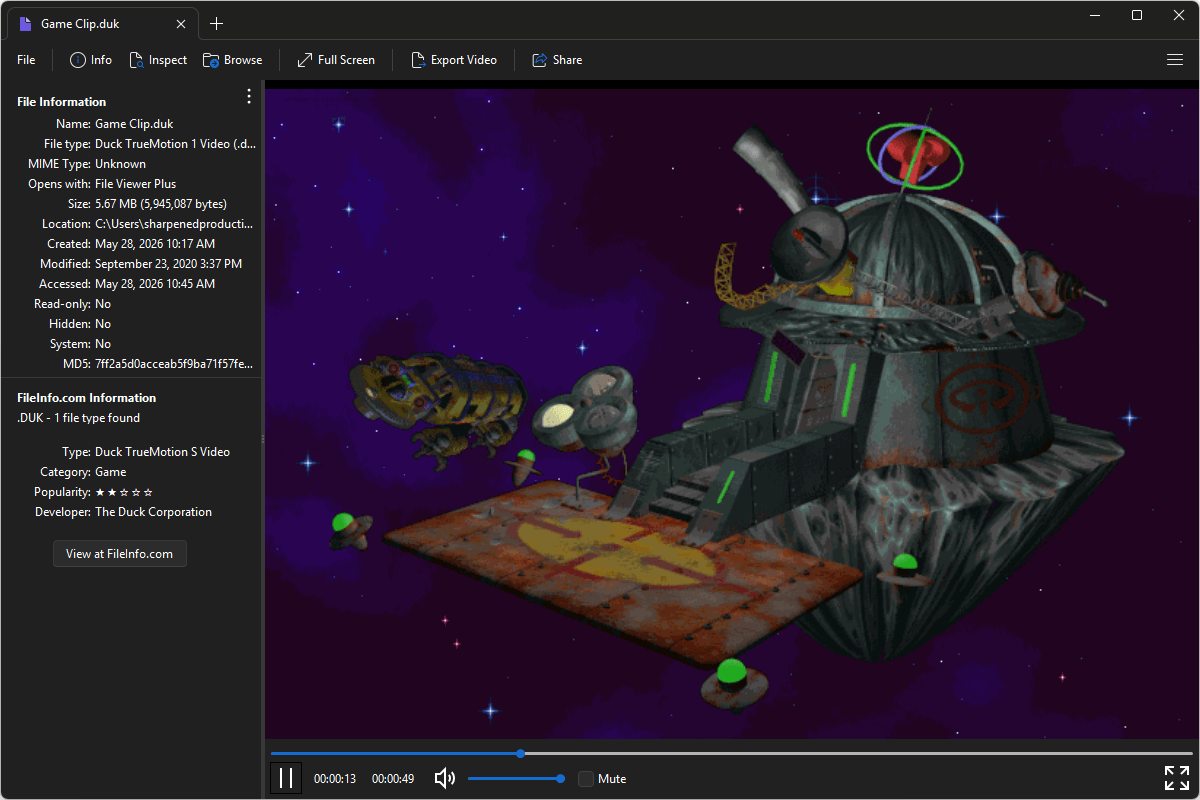Image resolution: width=1200 pixels, height=800 pixels.
Task: Click the Browse toolbar button
Action: 233,60
